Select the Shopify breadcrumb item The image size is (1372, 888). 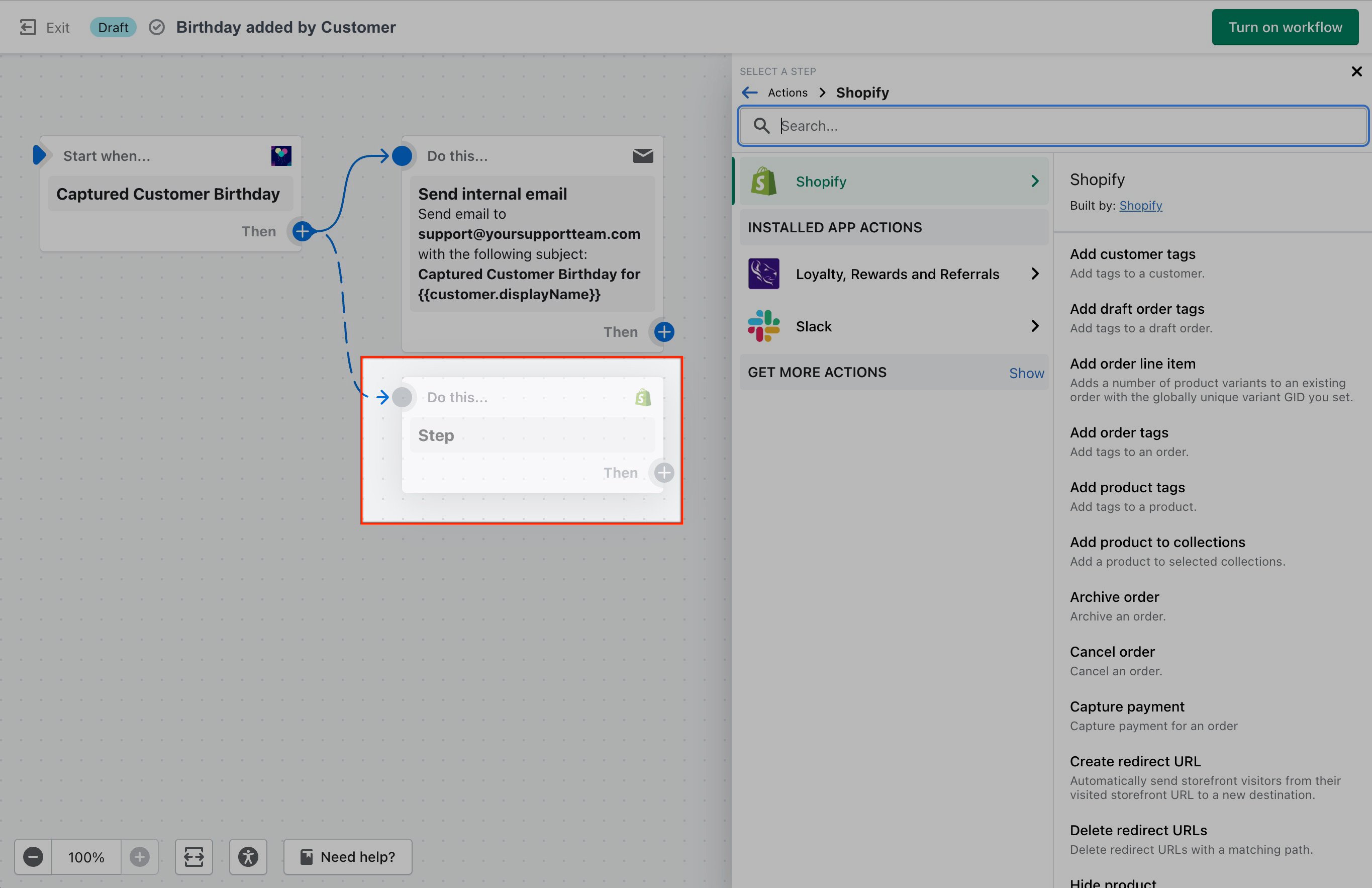tap(862, 92)
